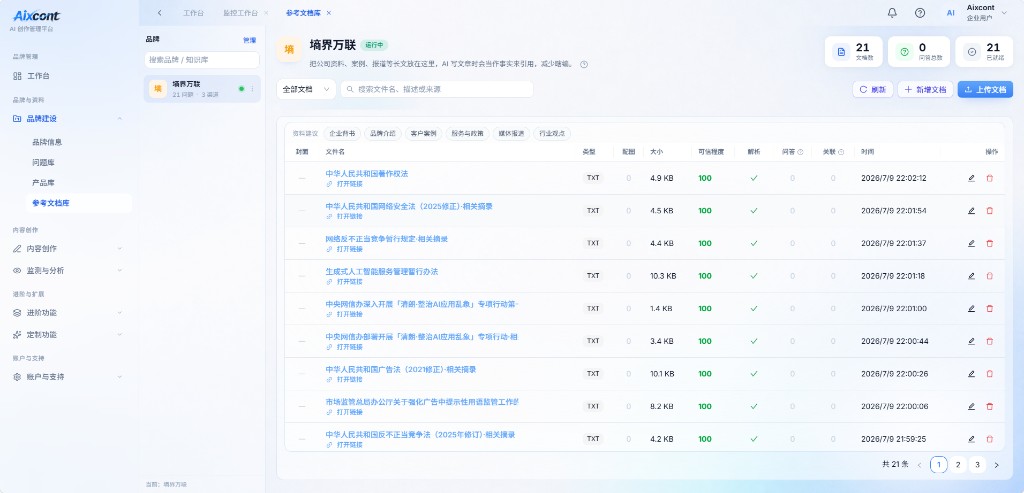Switch to the 监控工作台 tab

pos(240,13)
